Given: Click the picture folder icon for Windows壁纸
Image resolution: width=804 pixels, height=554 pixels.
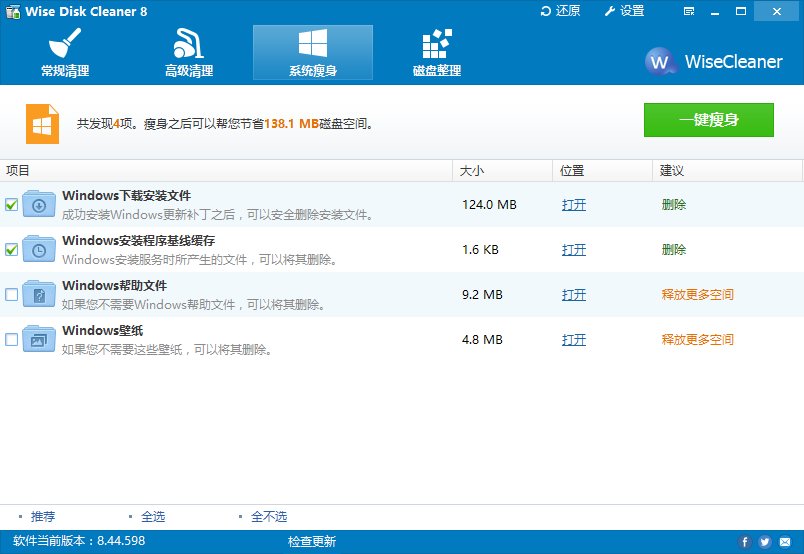Looking at the screenshot, I should click(x=39, y=339).
